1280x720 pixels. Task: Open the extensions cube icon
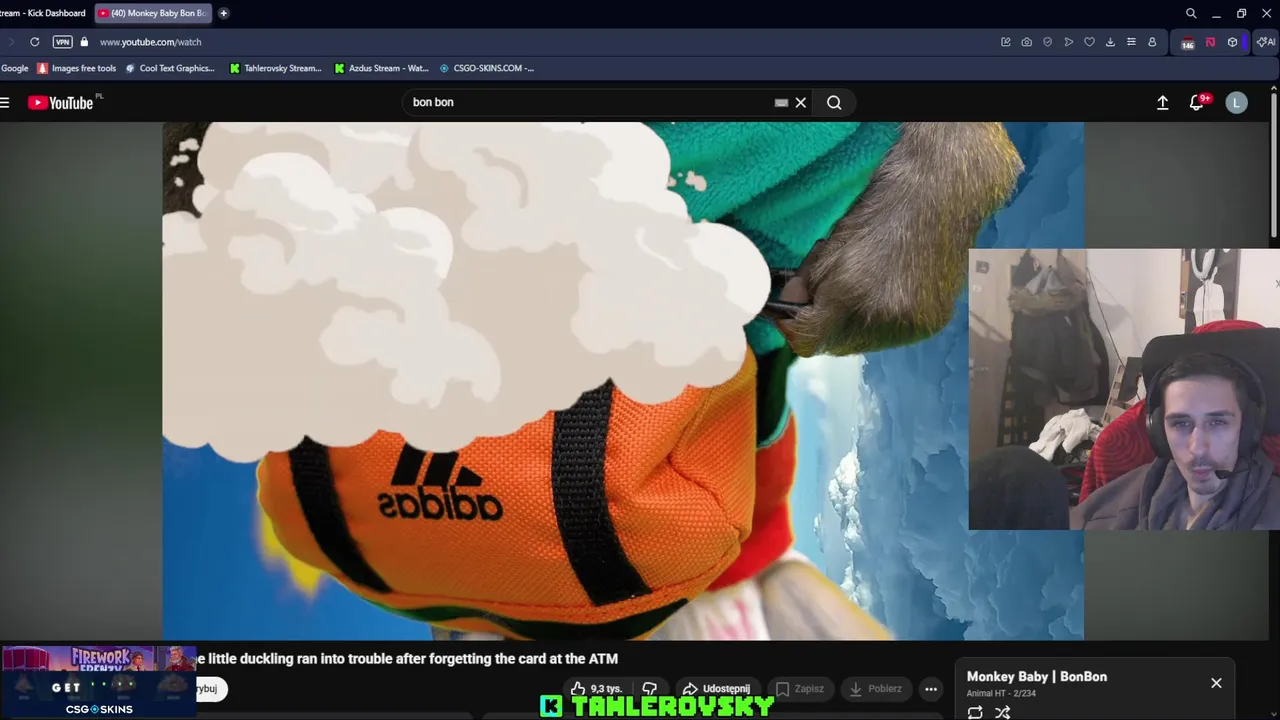pos(1232,42)
